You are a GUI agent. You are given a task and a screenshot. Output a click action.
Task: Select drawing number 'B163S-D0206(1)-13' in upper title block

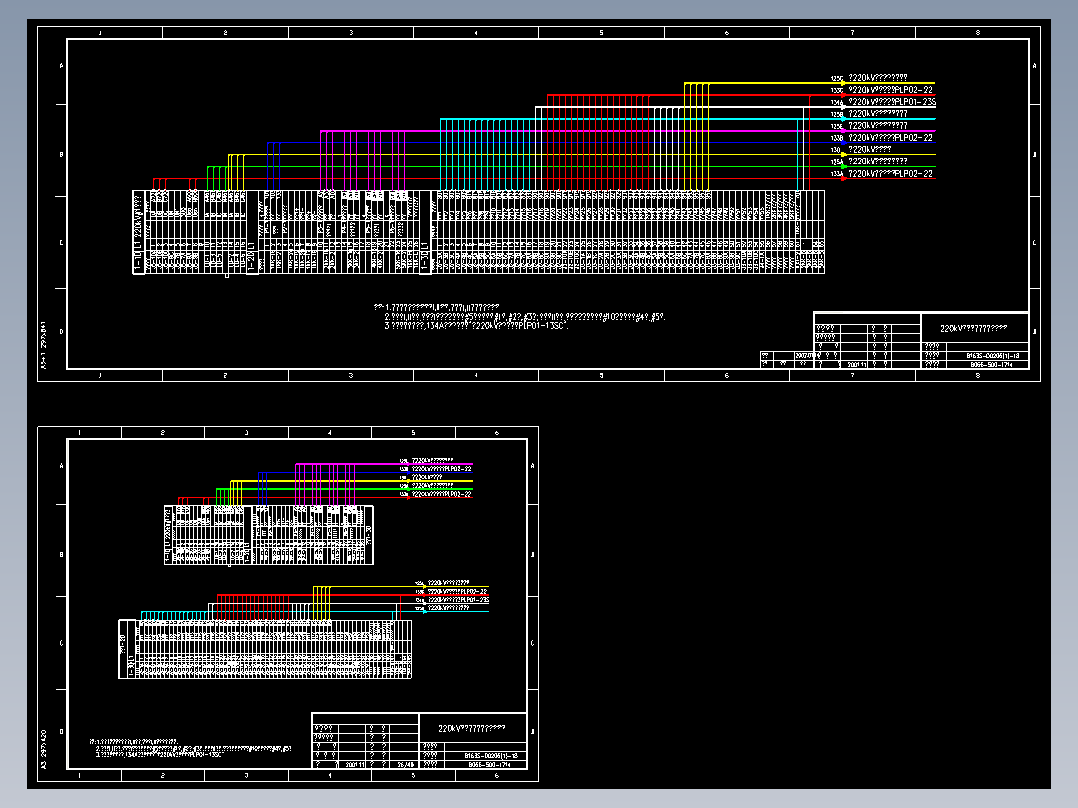pos(992,356)
